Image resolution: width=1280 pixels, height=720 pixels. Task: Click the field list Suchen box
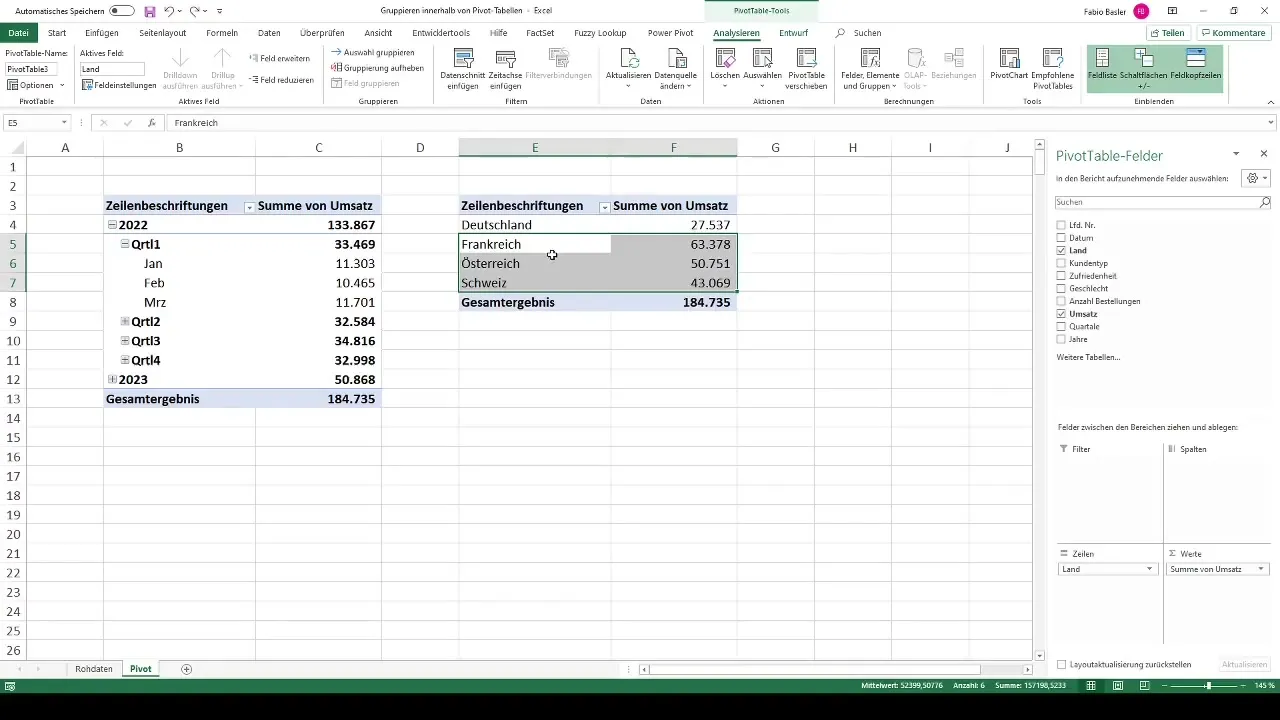click(1163, 202)
